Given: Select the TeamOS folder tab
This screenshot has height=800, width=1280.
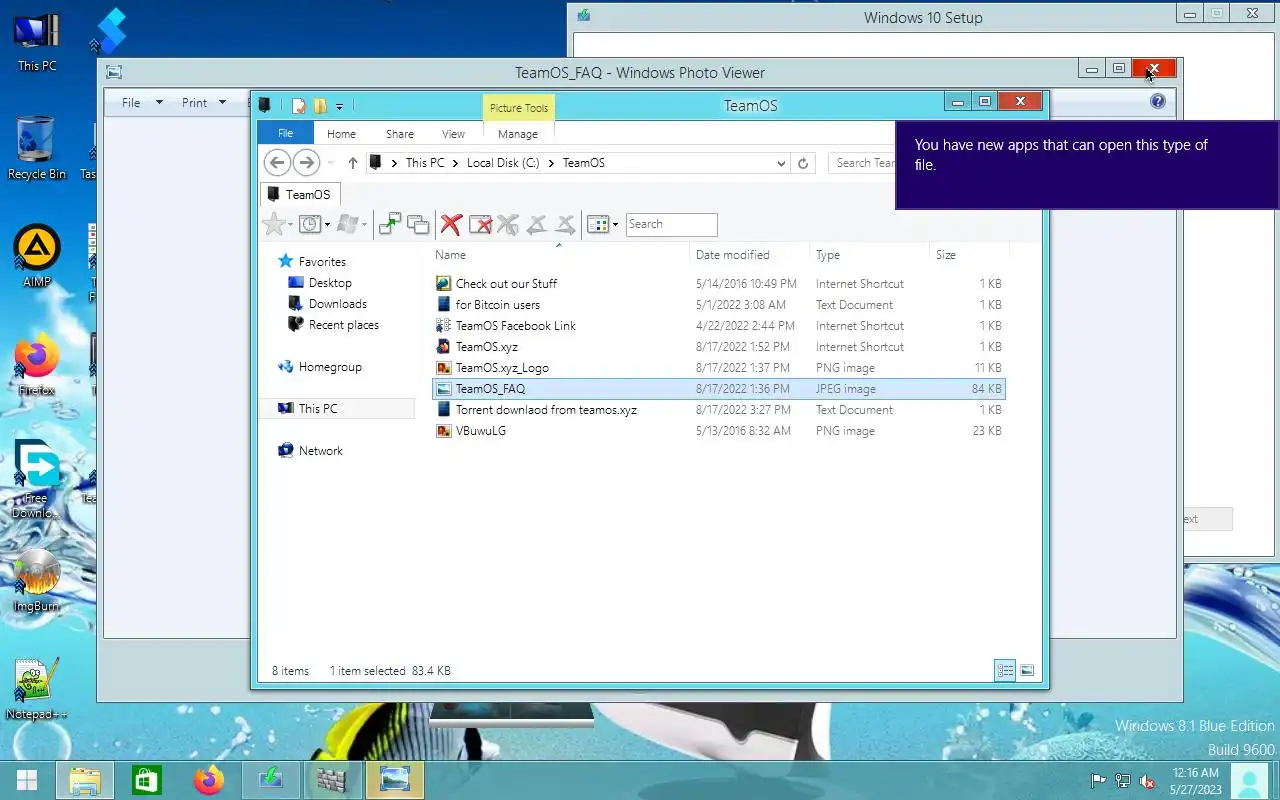Looking at the screenshot, I should 300,194.
